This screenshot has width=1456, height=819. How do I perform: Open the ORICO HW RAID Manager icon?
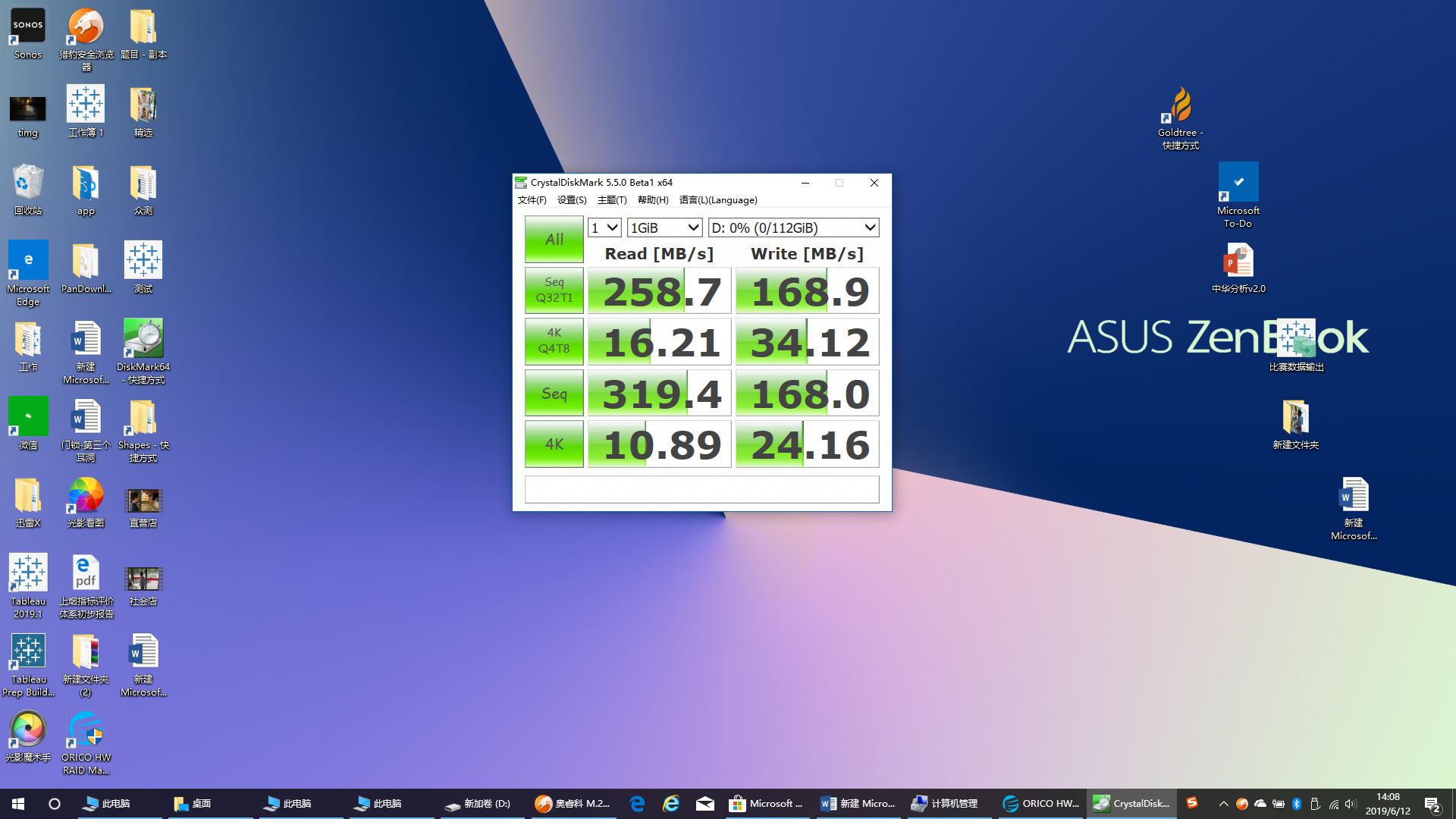click(86, 730)
